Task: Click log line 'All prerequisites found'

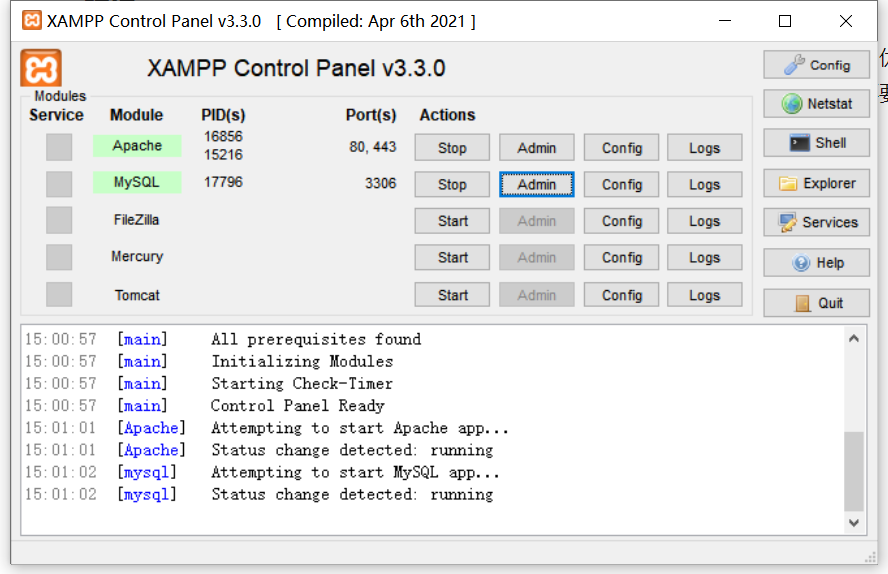Action: coord(316,339)
